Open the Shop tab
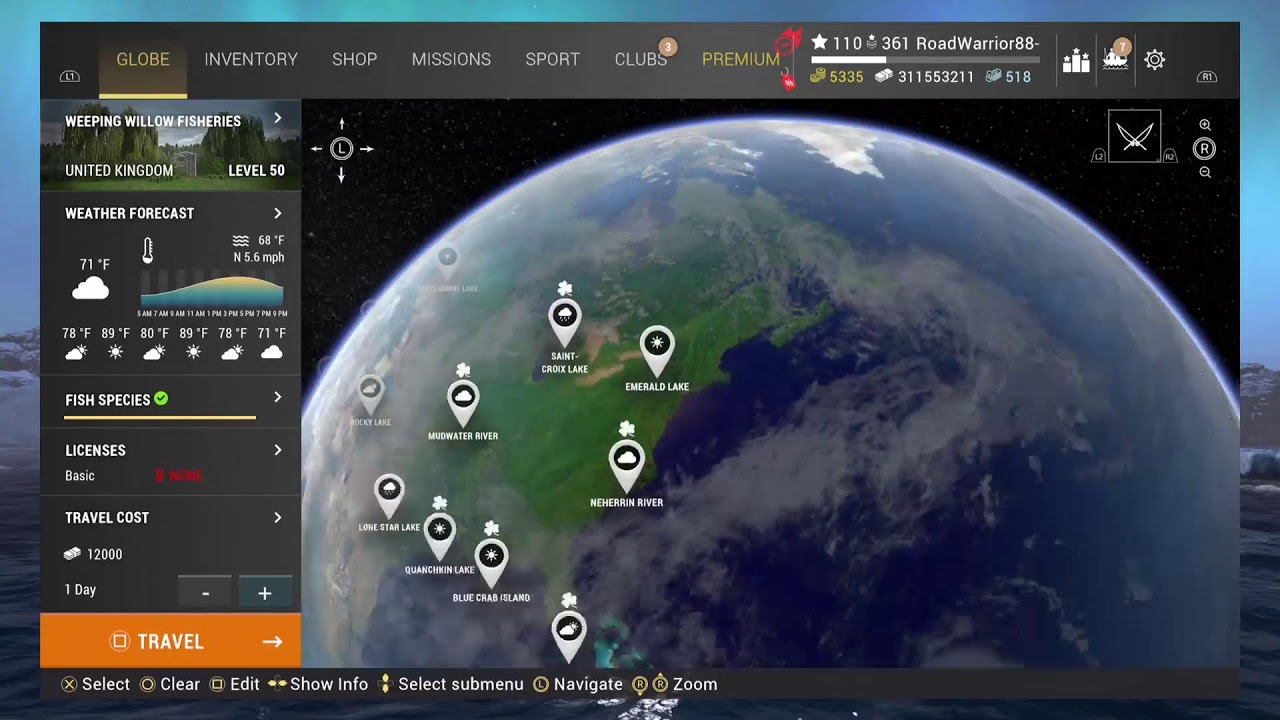Image resolution: width=1280 pixels, height=720 pixels. (x=355, y=60)
